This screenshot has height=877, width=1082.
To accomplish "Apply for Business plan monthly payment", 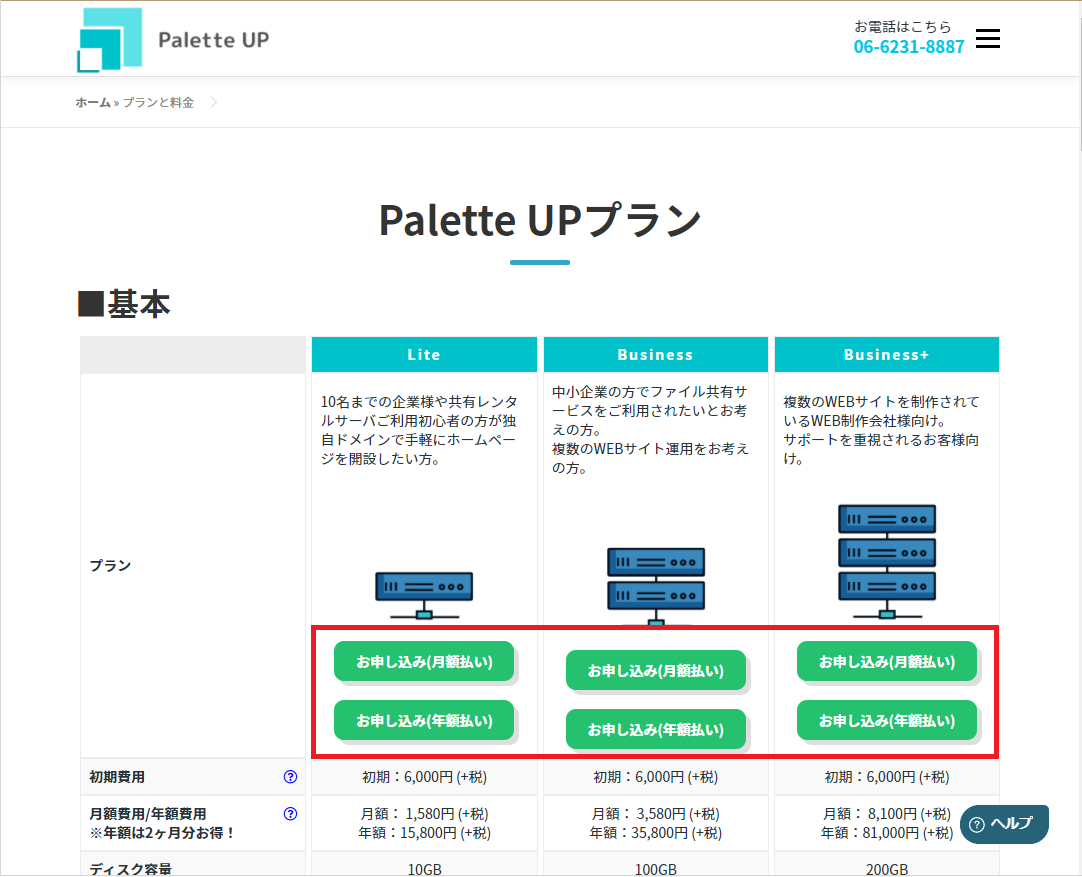I will coord(656,670).
